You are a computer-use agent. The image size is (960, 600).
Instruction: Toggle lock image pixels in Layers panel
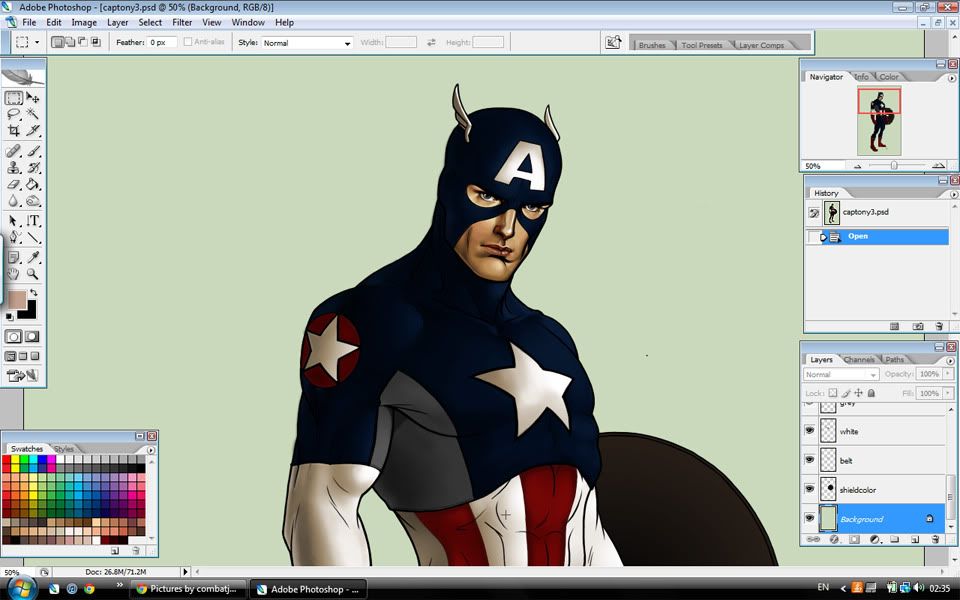click(846, 393)
